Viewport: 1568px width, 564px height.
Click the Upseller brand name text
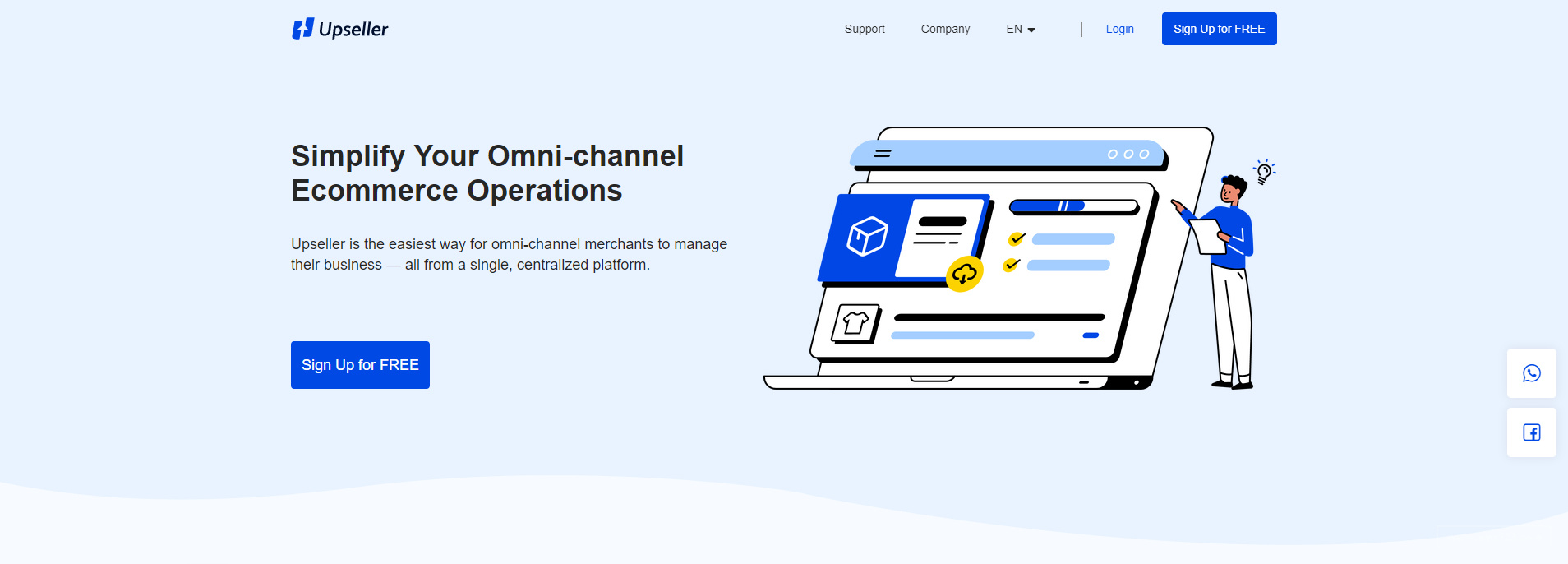point(353,30)
